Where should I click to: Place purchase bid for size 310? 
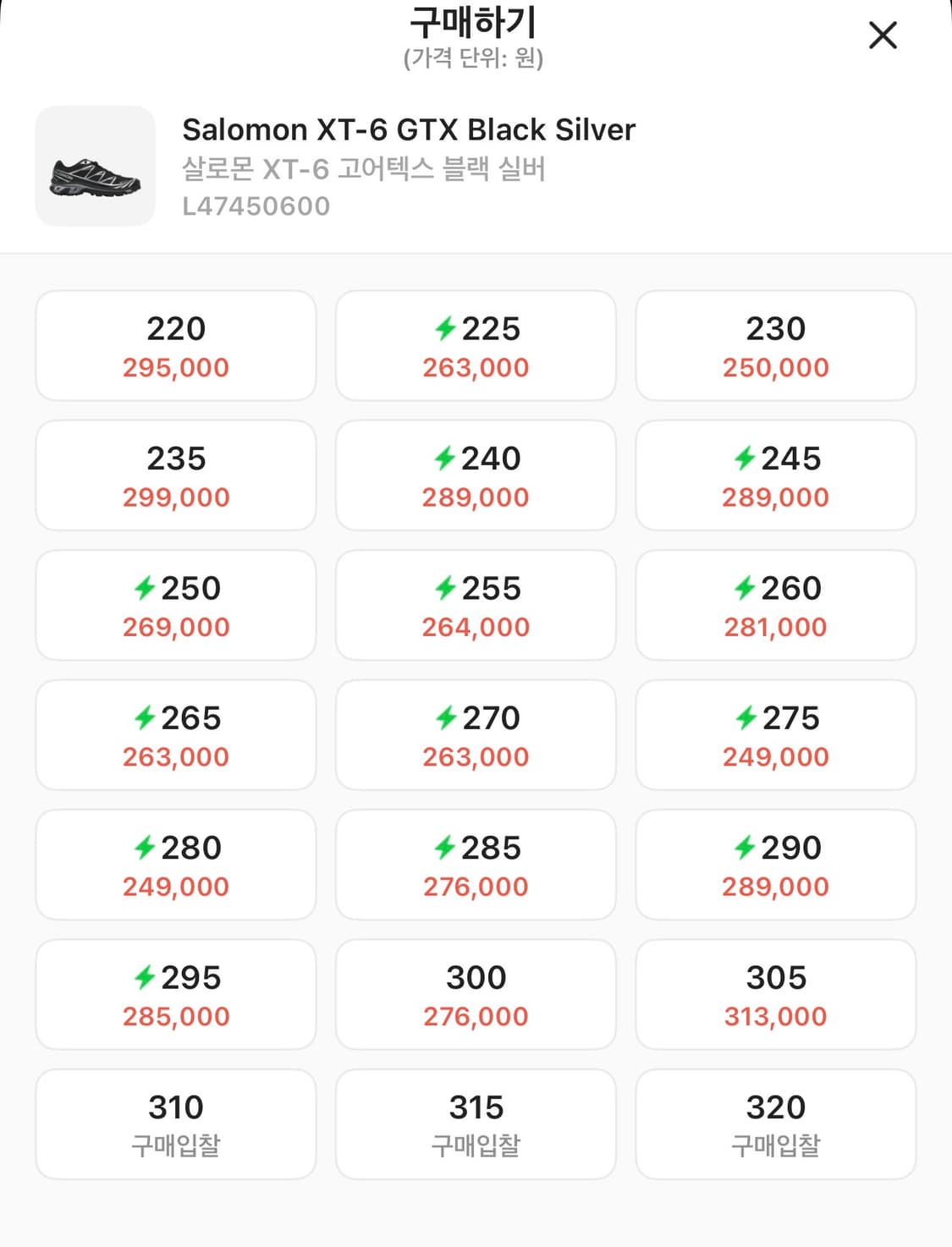point(176,1124)
